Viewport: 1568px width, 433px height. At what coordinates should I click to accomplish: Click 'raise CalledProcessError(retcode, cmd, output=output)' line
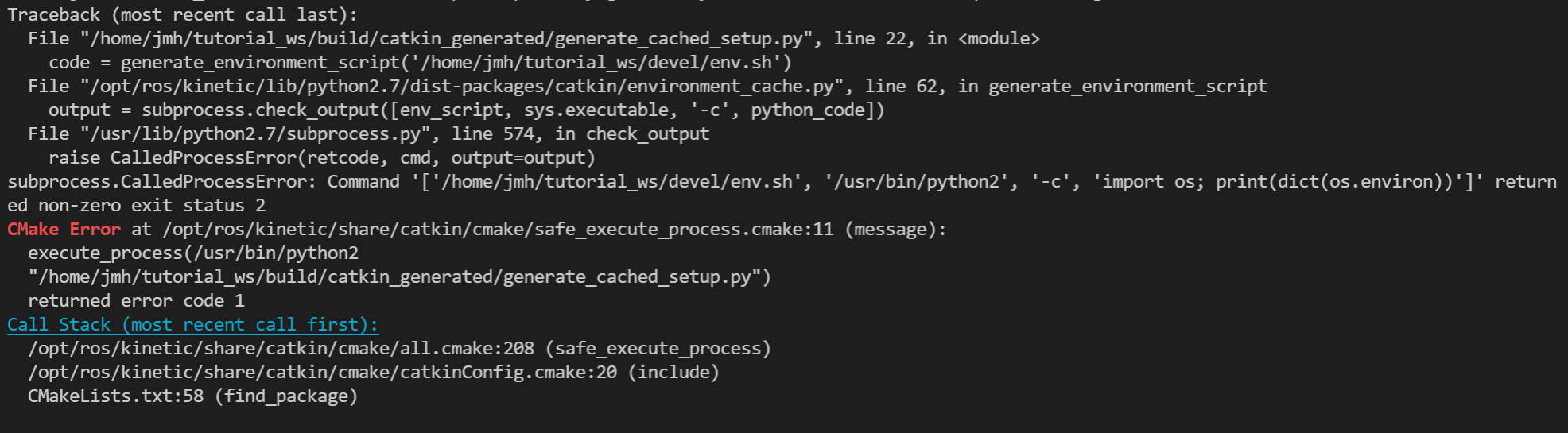pos(322,157)
